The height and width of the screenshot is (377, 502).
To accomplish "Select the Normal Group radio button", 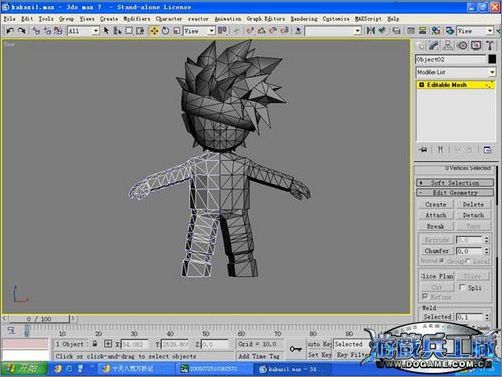I will point(442,261).
